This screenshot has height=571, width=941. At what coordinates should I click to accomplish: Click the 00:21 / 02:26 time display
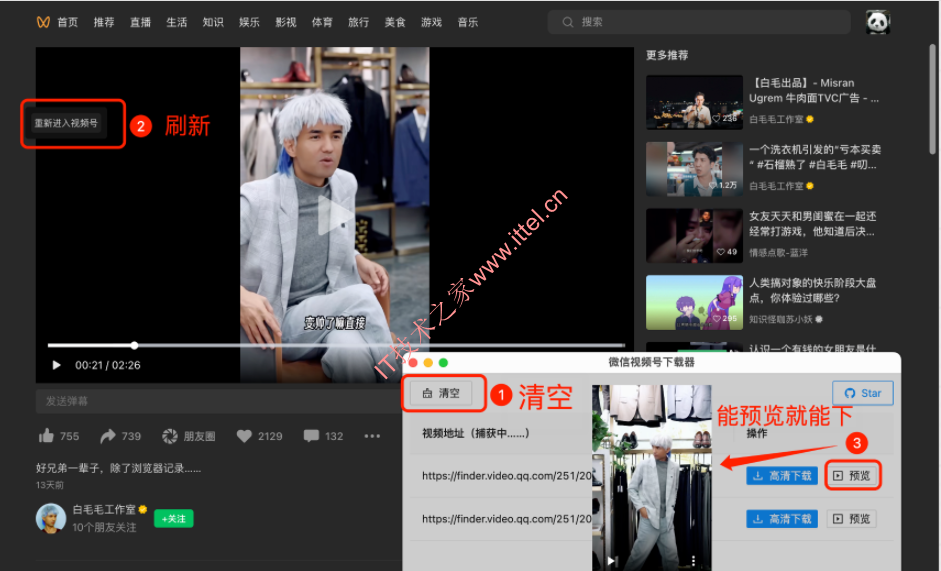click(x=107, y=365)
